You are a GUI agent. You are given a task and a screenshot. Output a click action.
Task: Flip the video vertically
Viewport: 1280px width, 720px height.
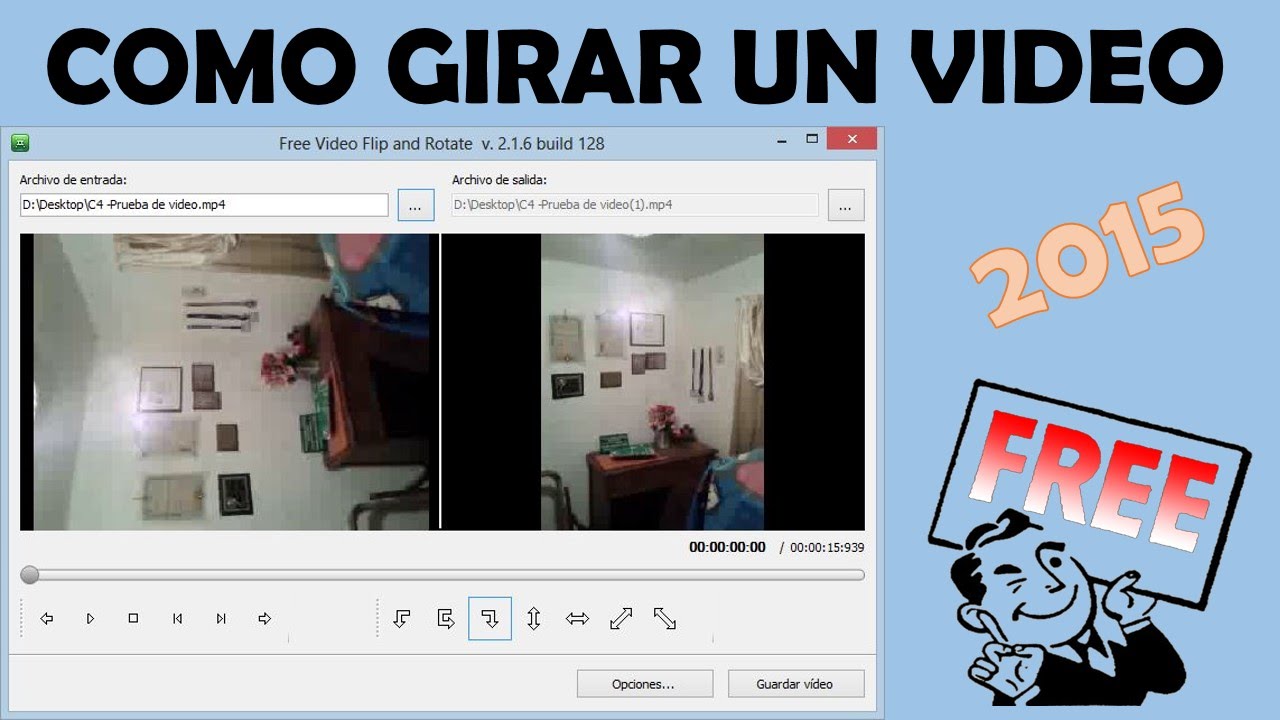(x=534, y=619)
